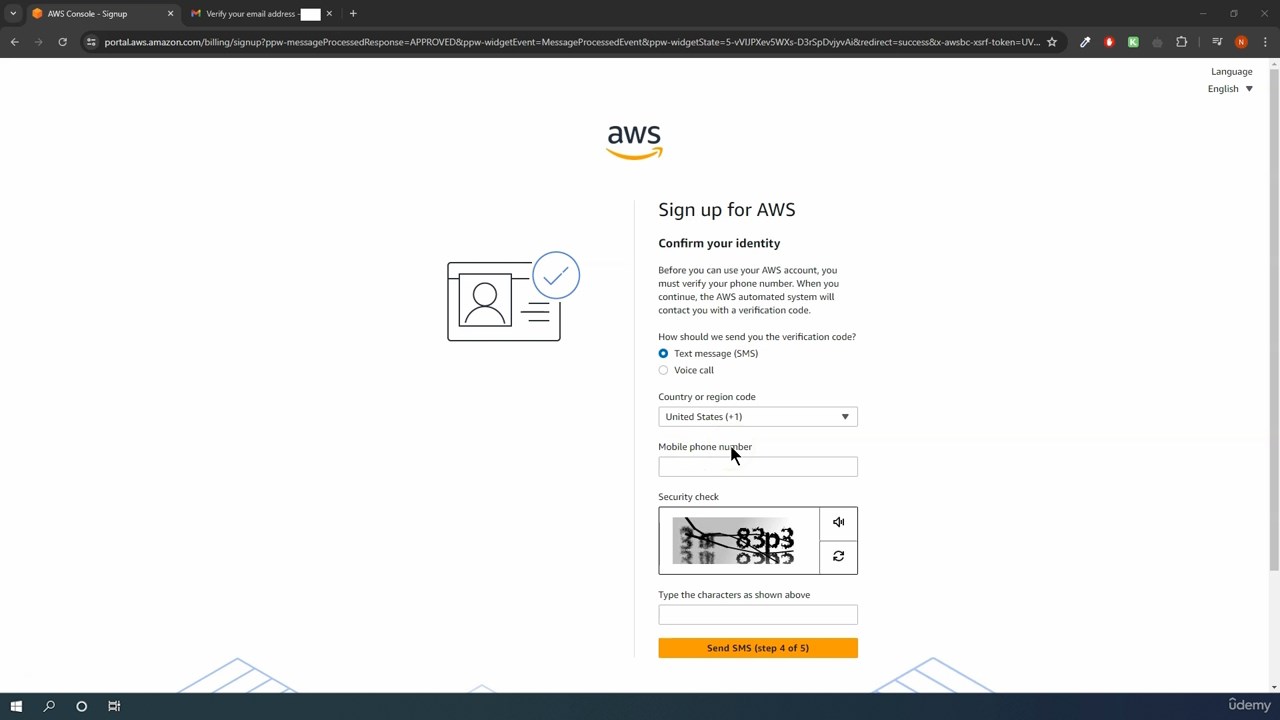1280x720 pixels.
Task: Close the Gmail Verify your email tab
Action: pos(329,14)
